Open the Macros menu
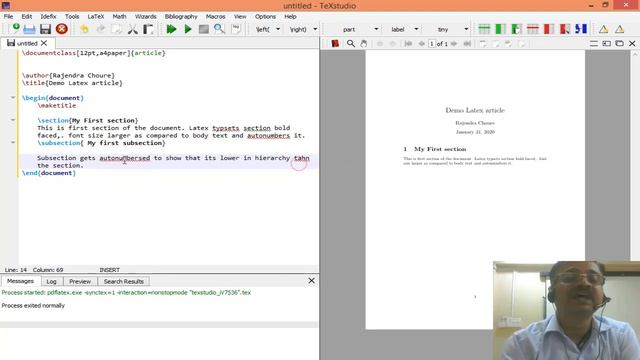Screen dimensions: 640x360 pos(216,16)
